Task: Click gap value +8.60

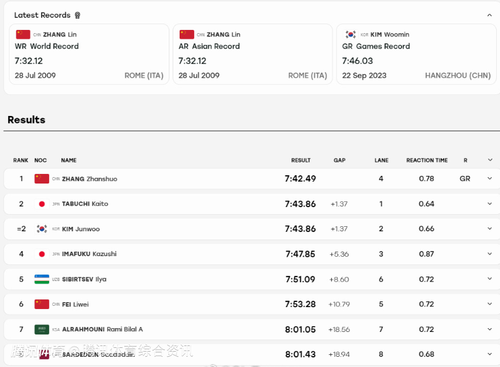Action: (339, 279)
